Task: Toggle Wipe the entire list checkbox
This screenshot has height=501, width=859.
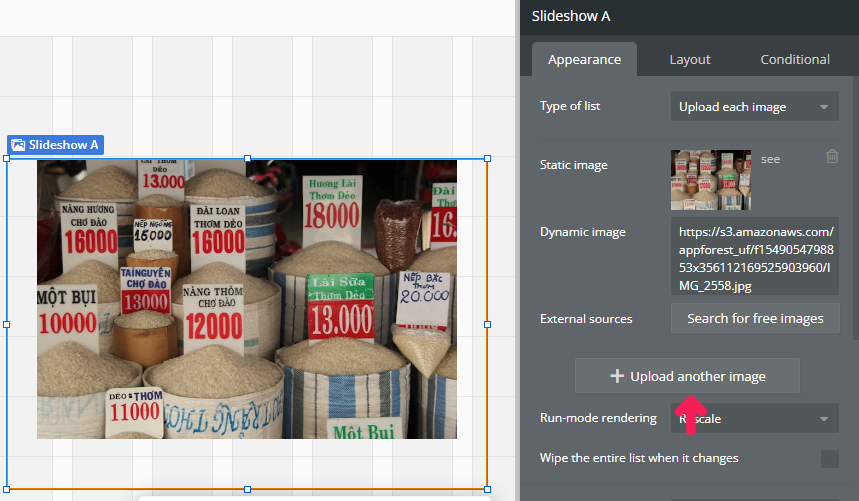Action: (829, 459)
